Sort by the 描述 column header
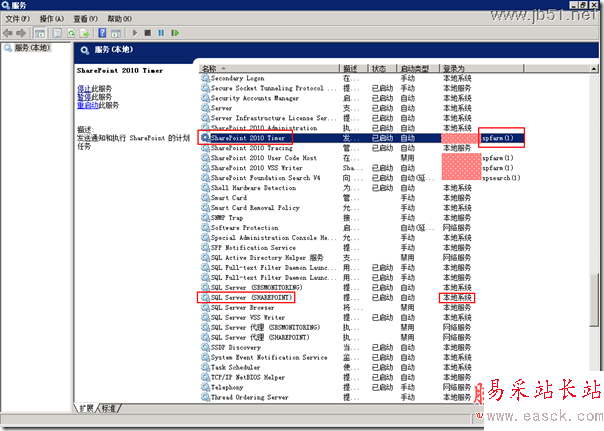Screen dimensions: 604x431 (x=354, y=69)
